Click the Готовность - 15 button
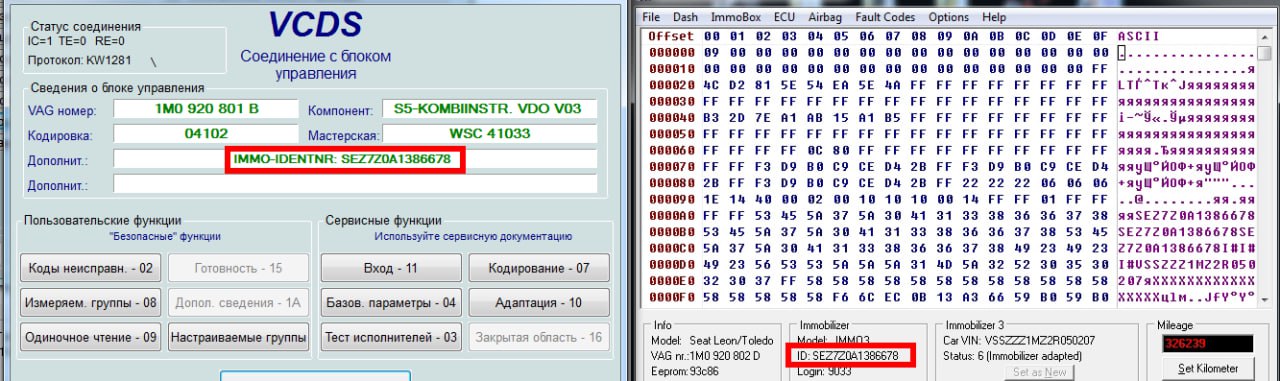Viewport: 1280px width, 381px height. (x=238, y=268)
